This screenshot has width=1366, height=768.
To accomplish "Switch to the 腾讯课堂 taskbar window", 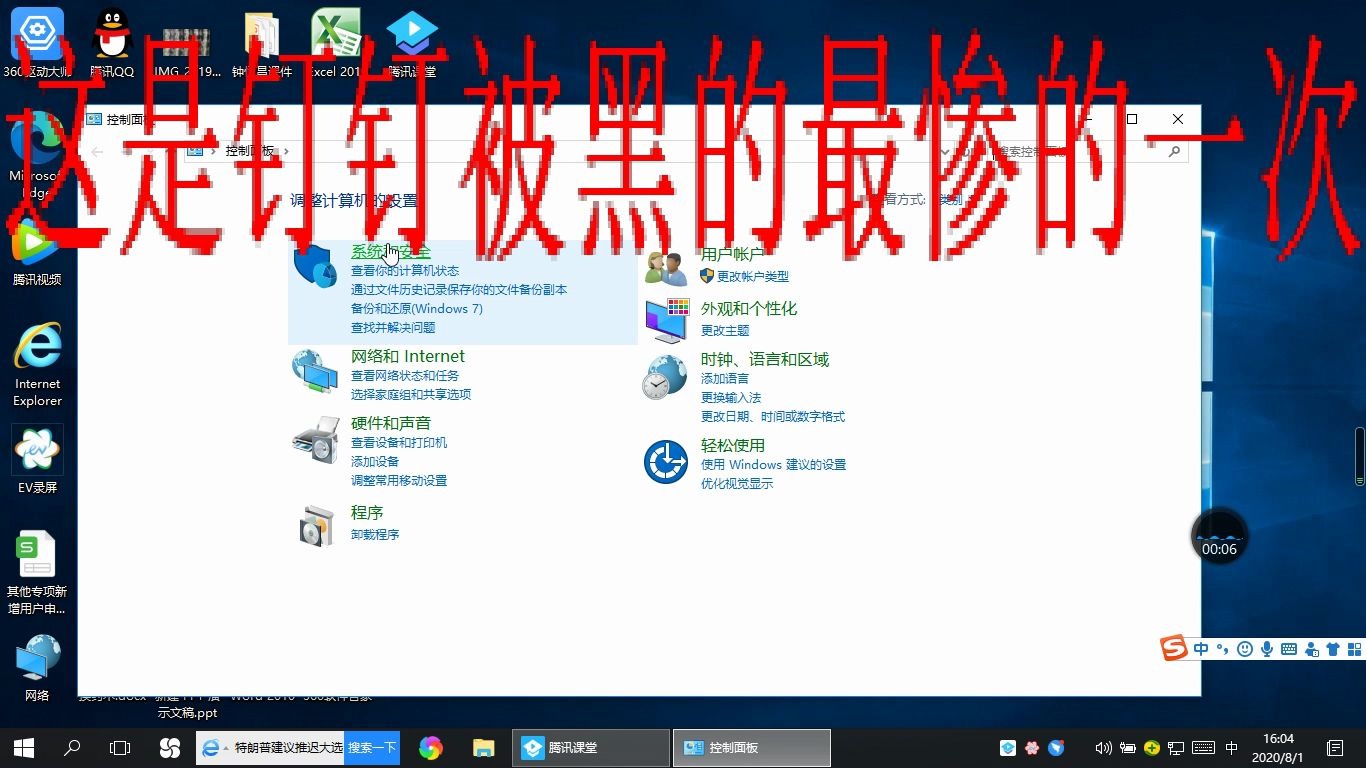I will pyautogui.click(x=590, y=747).
